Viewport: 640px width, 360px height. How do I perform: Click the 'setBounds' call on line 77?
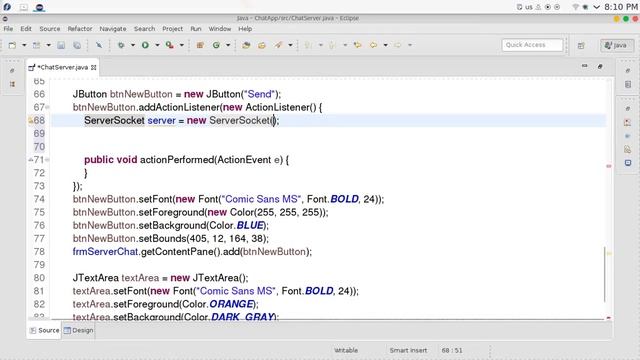[x=162, y=238]
